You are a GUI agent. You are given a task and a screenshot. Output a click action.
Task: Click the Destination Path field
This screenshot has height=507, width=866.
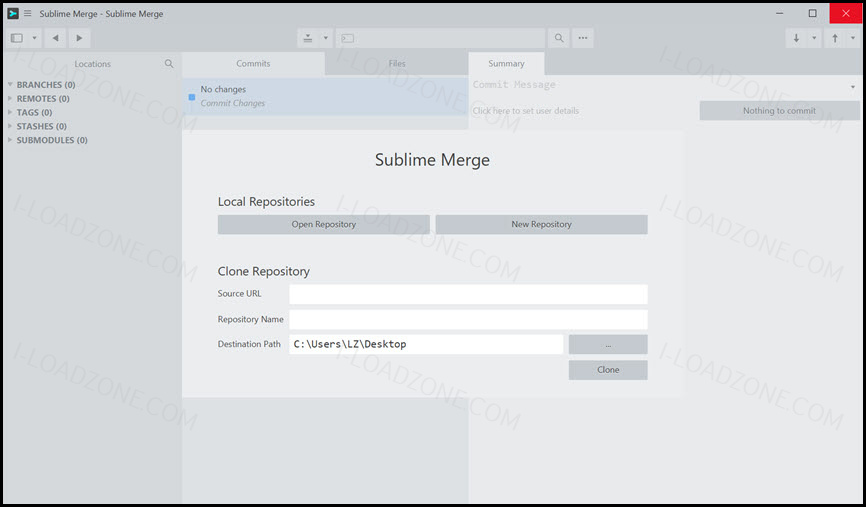click(426, 344)
